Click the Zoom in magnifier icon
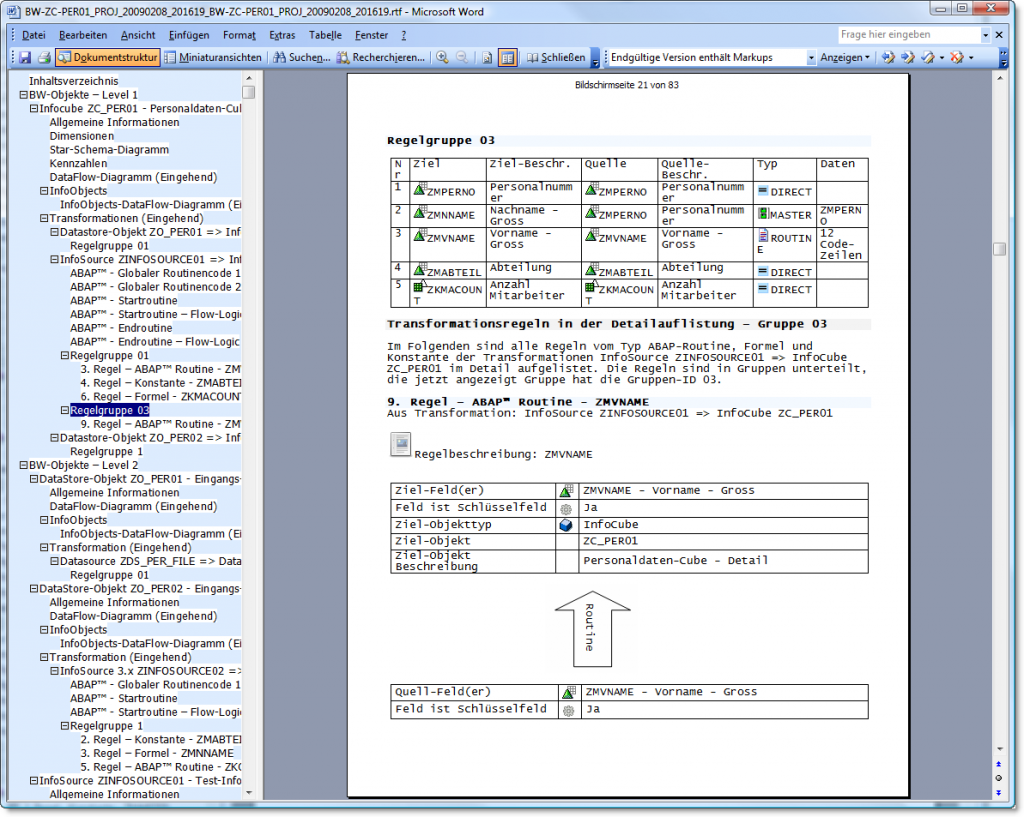The width and height of the screenshot is (1024, 817). tap(443, 57)
